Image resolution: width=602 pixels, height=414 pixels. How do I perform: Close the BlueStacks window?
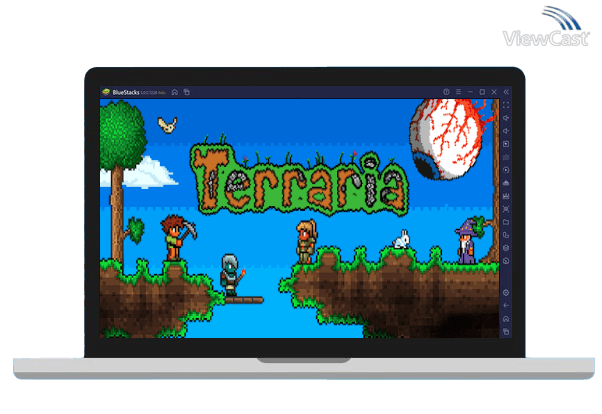coord(494,92)
